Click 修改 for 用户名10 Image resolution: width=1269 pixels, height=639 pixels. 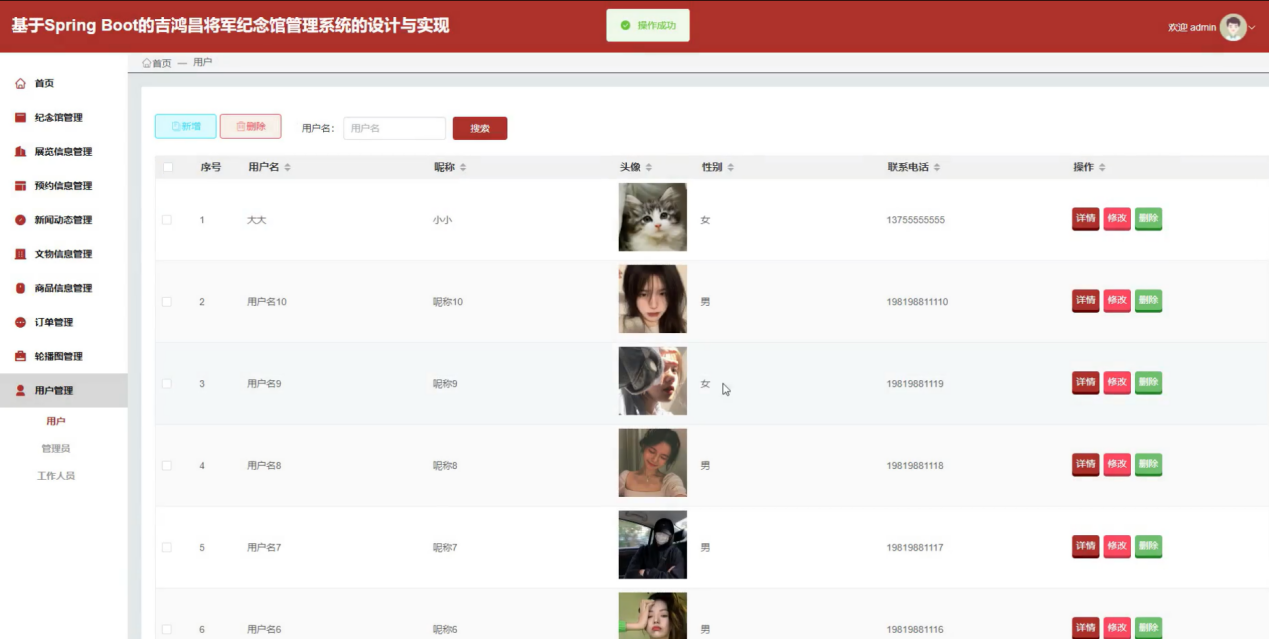(1117, 301)
